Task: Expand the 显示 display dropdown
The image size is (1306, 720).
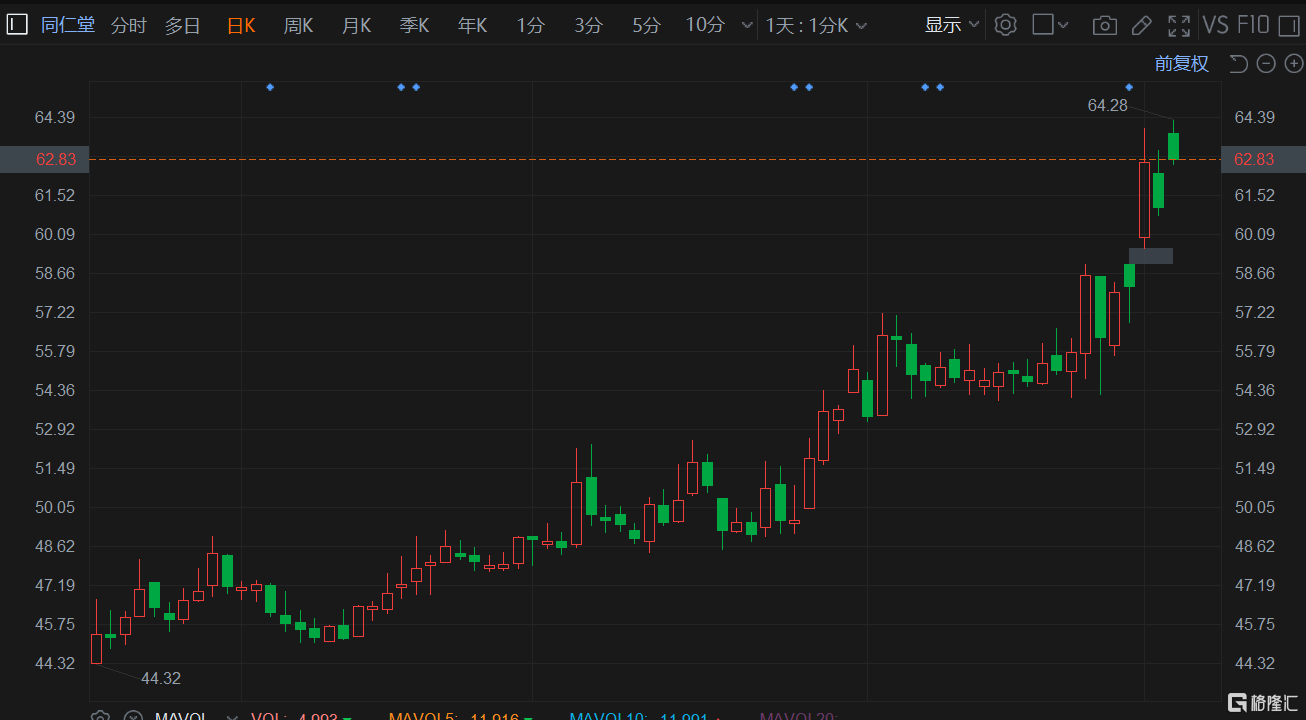Action: coord(952,25)
